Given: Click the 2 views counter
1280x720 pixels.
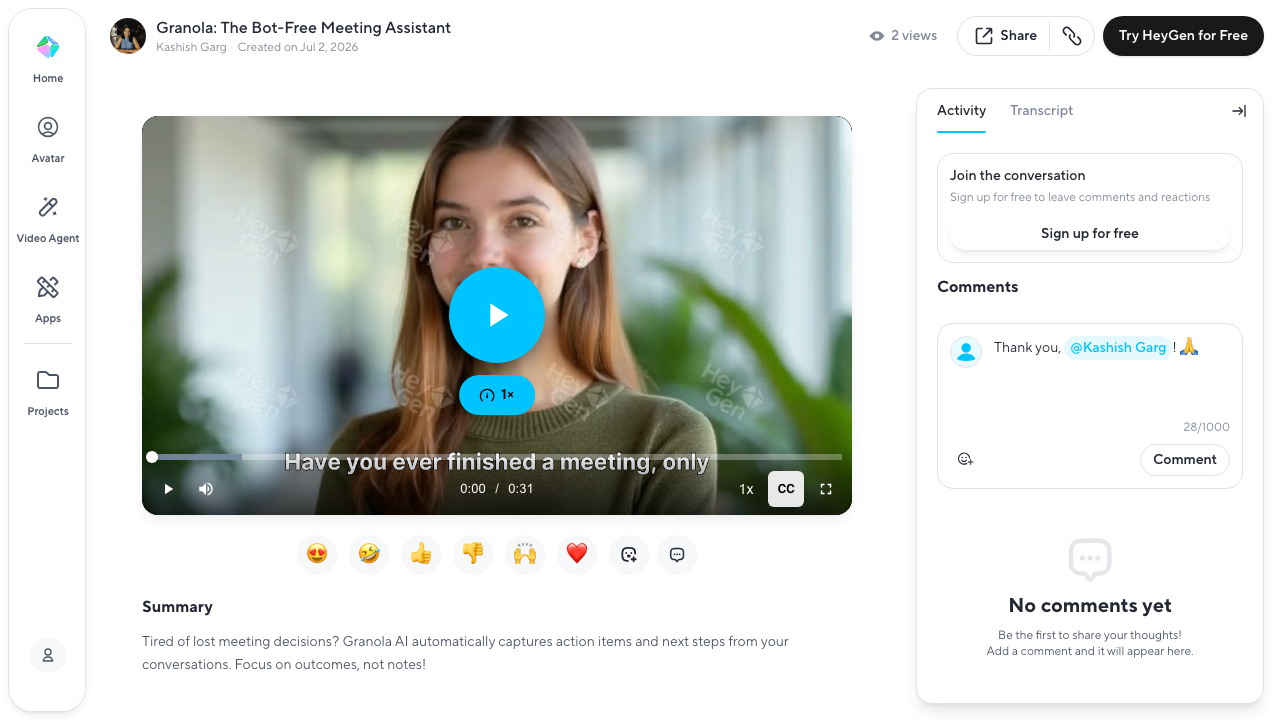Looking at the screenshot, I should click(903, 36).
